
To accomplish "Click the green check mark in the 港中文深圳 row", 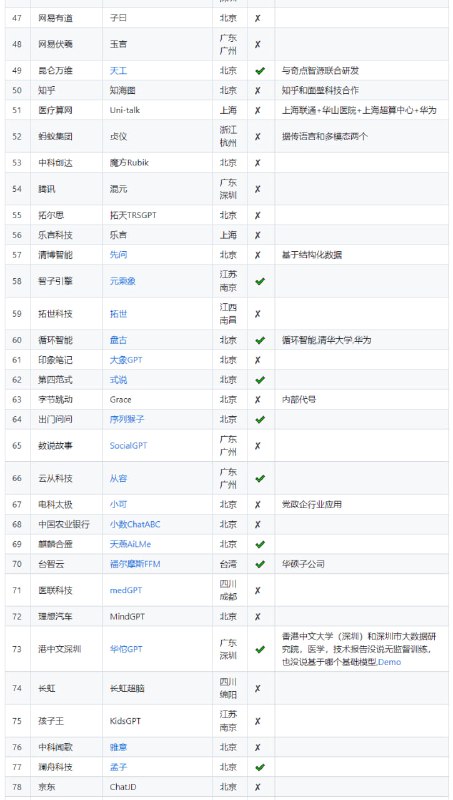I will click(x=260, y=649).
